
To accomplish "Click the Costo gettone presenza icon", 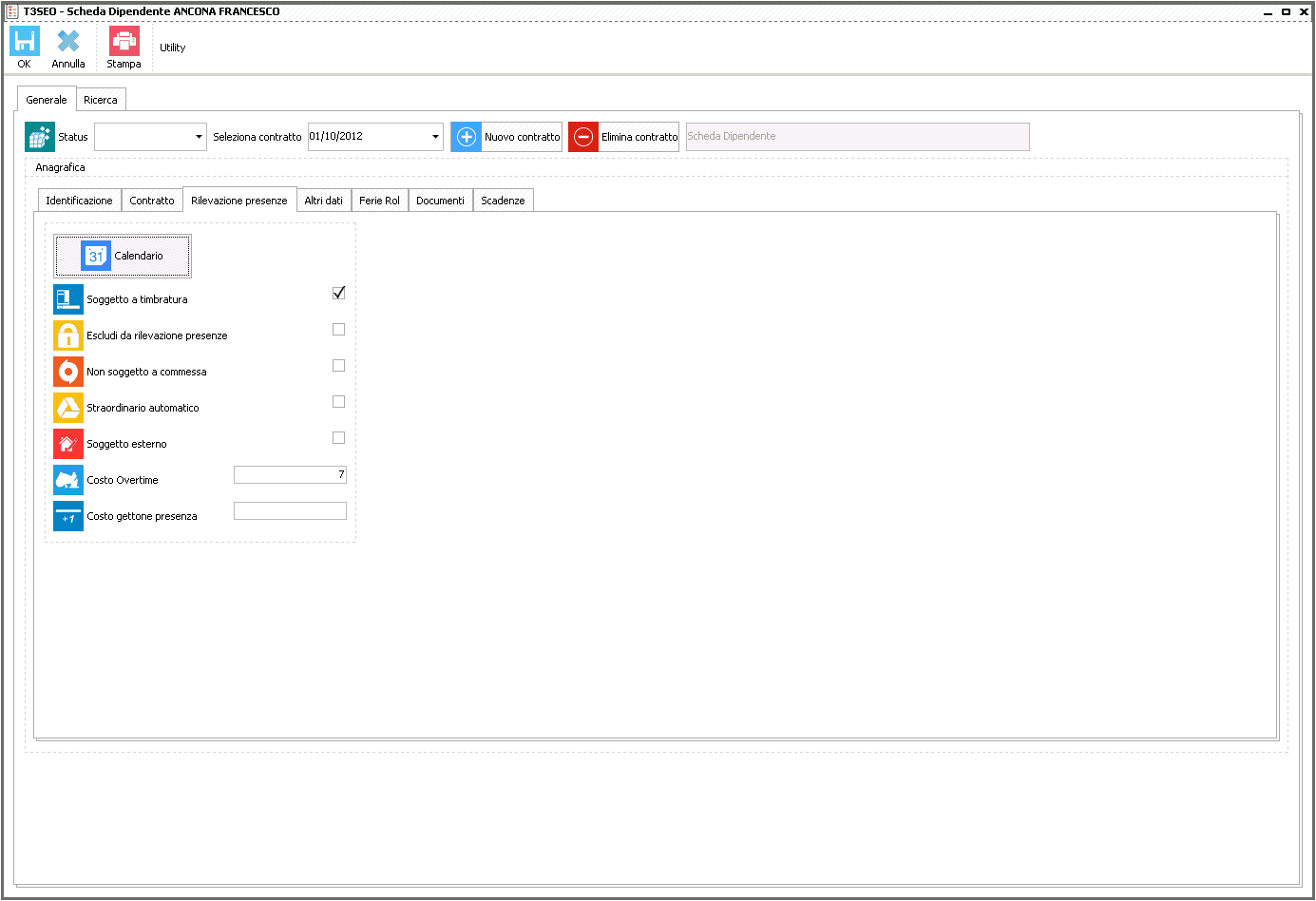I will tap(68, 516).
